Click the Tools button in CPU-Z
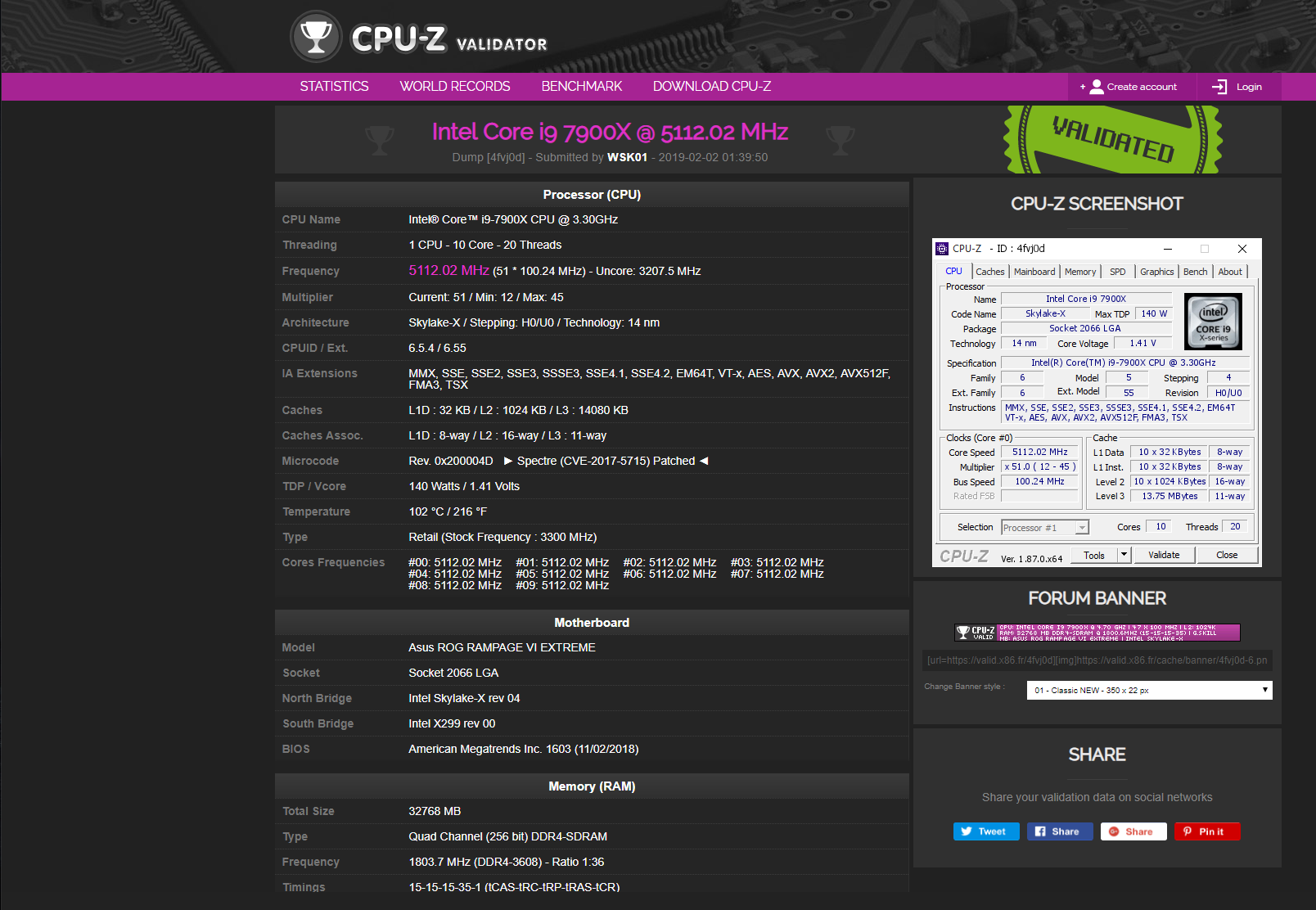 pos(1094,555)
